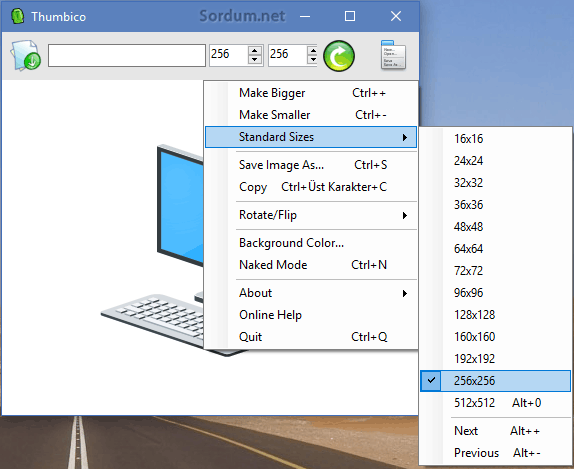The height and width of the screenshot is (469, 574).
Task: Click the green refresh thumbnail button
Action: tap(339, 56)
